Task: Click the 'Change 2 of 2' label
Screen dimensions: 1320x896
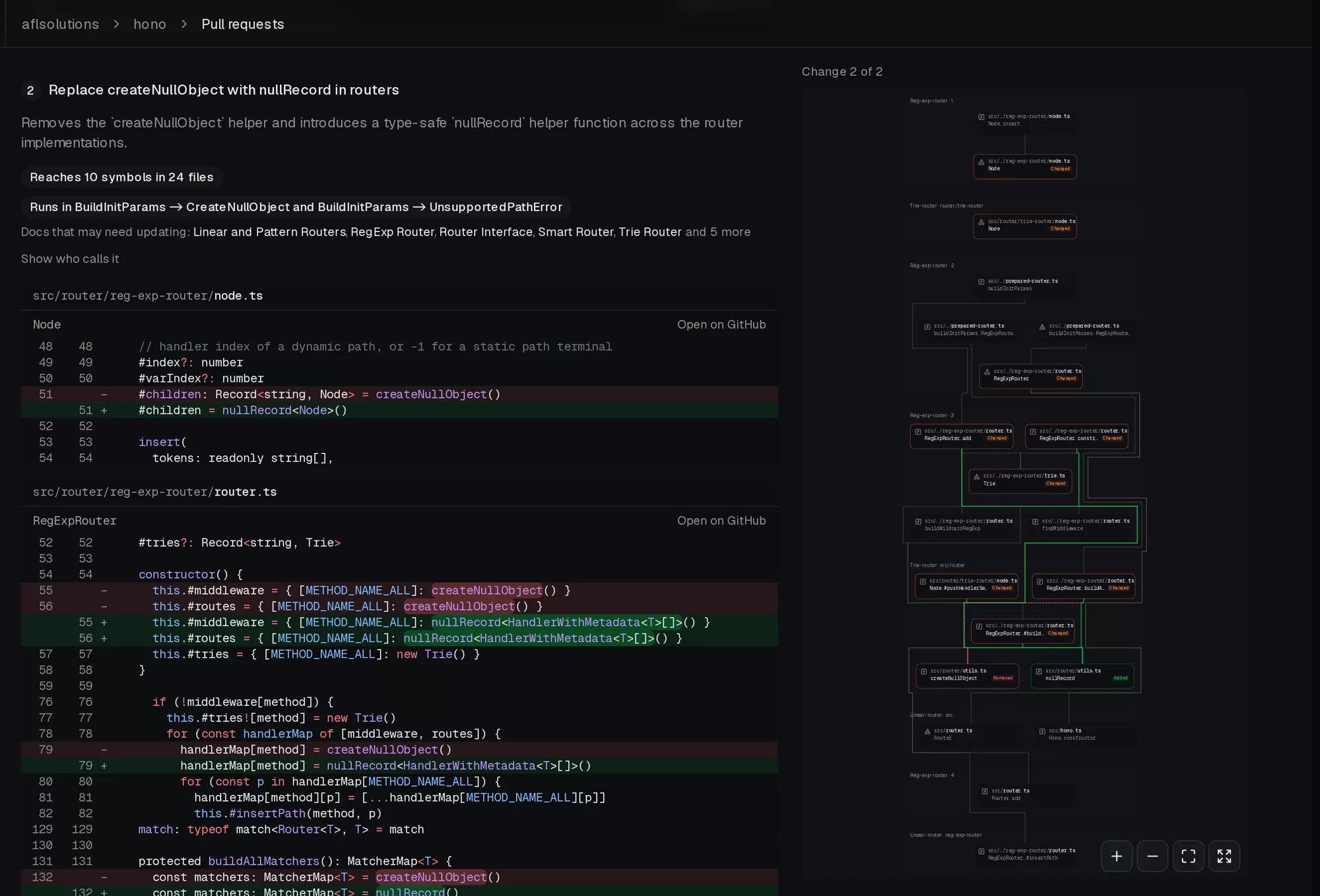Action: tap(842, 72)
